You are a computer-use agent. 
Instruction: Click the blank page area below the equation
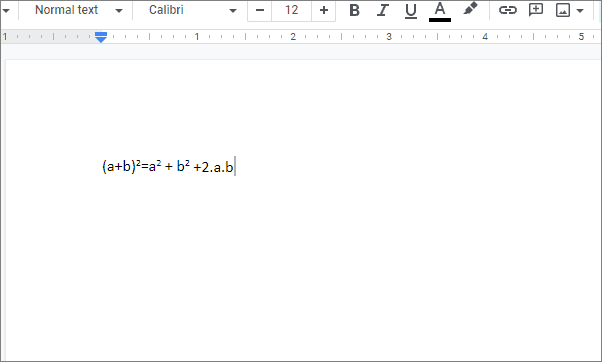pos(303,269)
